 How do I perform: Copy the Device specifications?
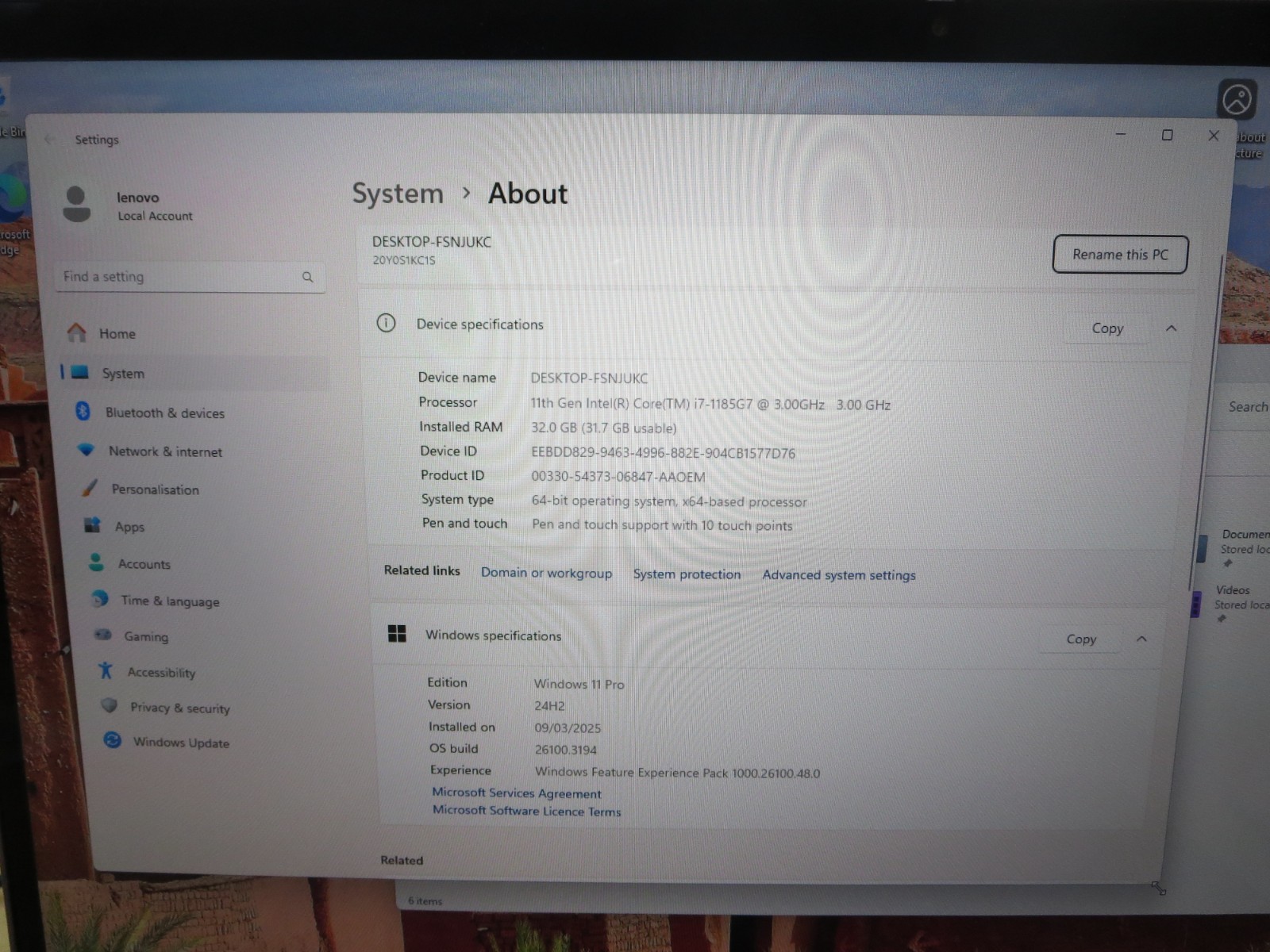point(1107,328)
